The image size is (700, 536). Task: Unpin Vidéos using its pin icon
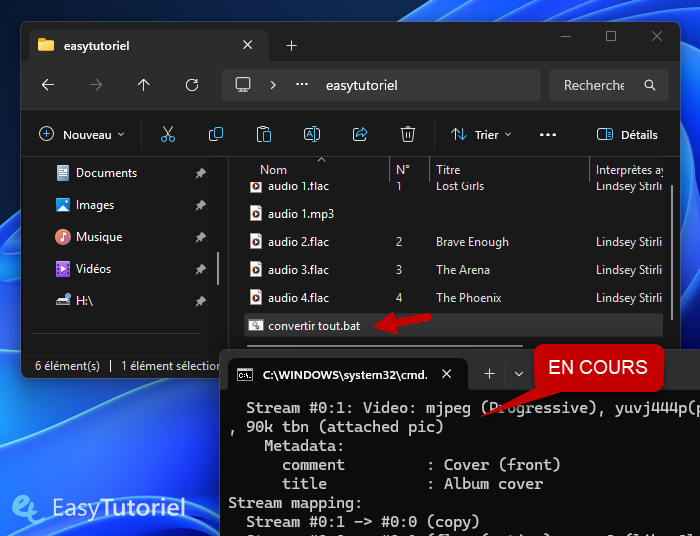click(x=200, y=269)
